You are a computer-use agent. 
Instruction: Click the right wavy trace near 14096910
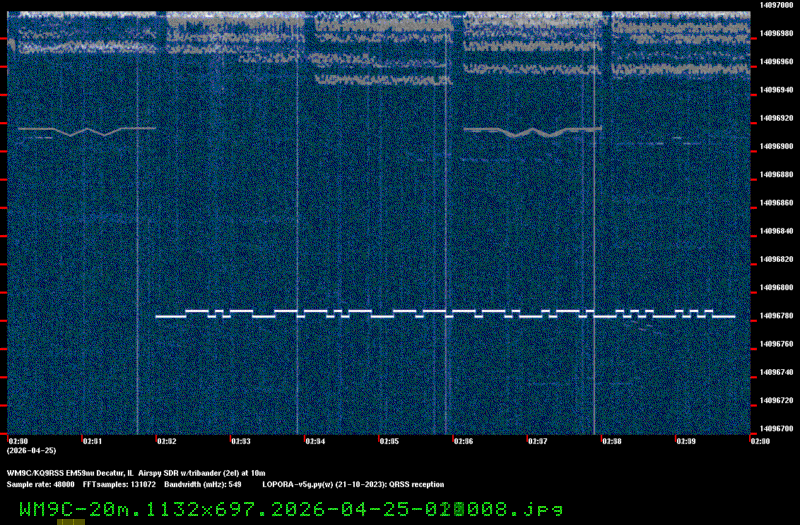click(x=532, y=130)
